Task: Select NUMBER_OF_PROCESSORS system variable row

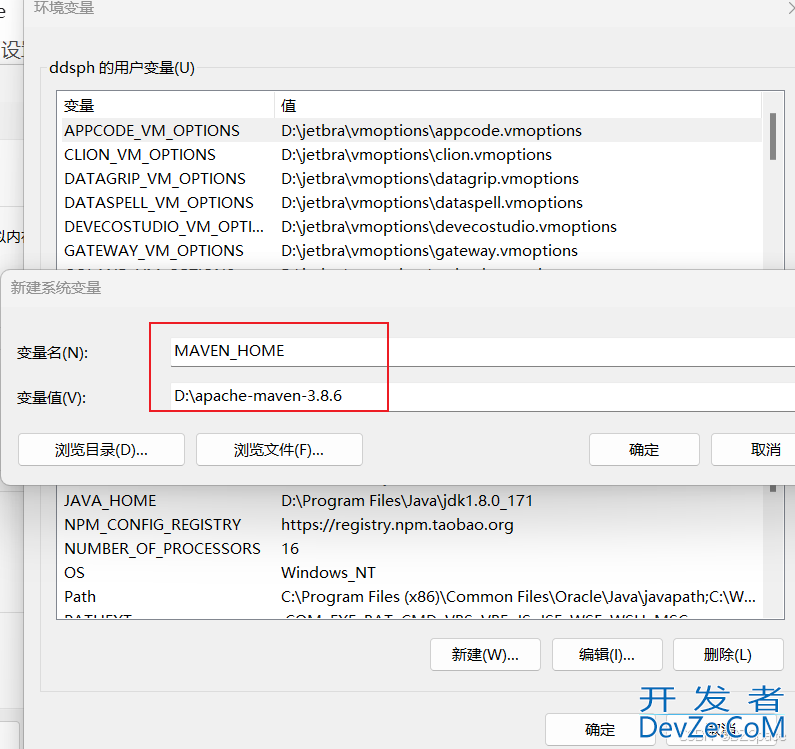Action: pos(411,549)
